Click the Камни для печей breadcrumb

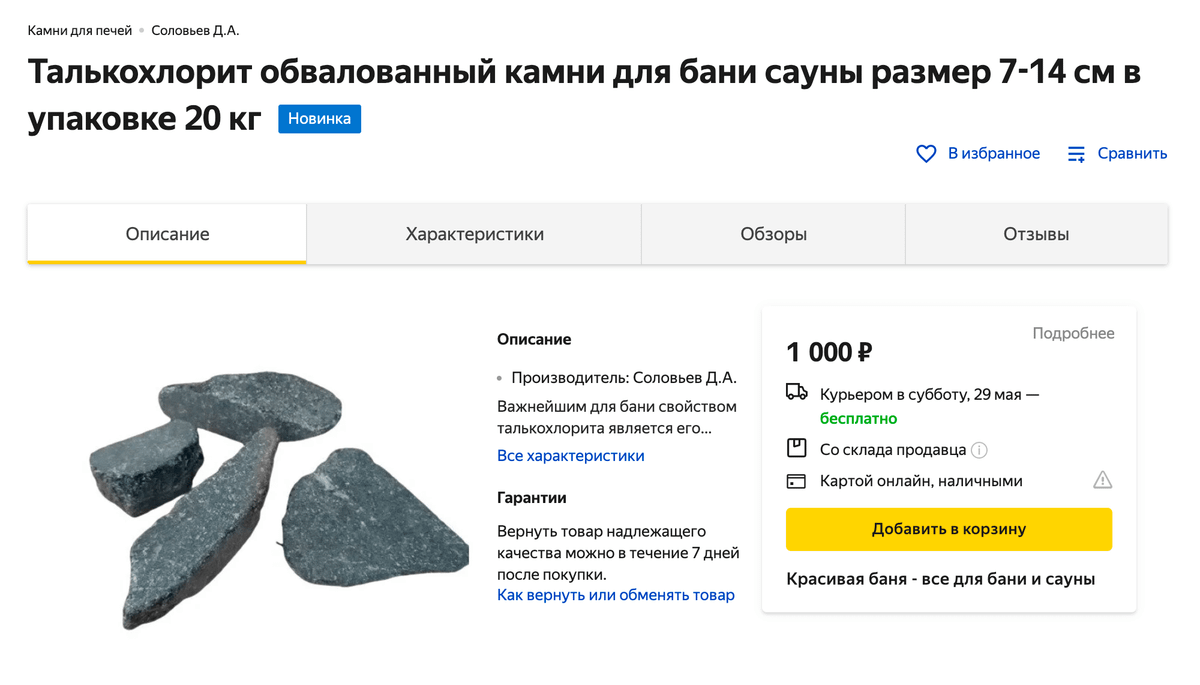click(x=78, y=30)
